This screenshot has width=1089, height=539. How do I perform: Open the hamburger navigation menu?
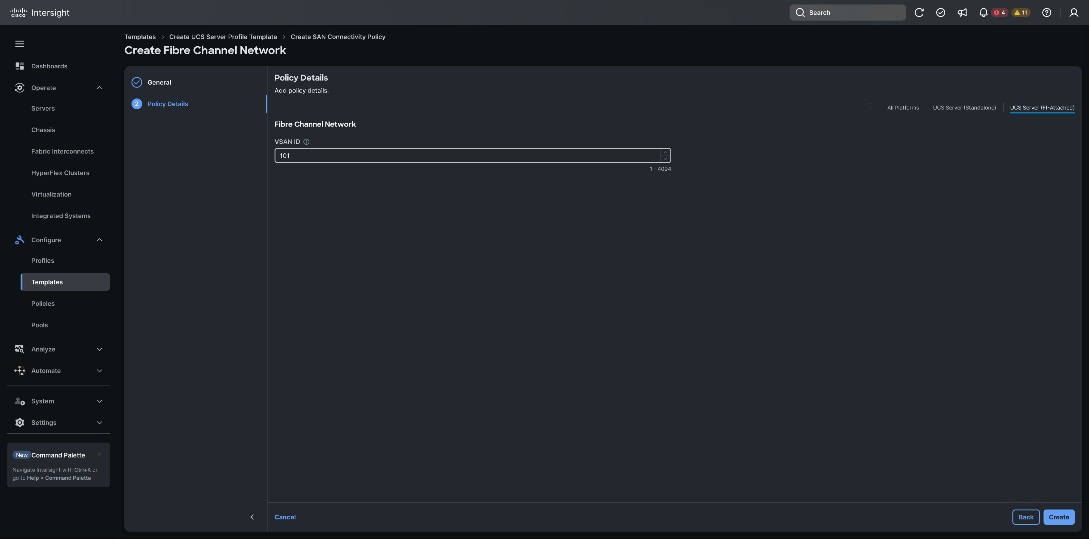19,44
